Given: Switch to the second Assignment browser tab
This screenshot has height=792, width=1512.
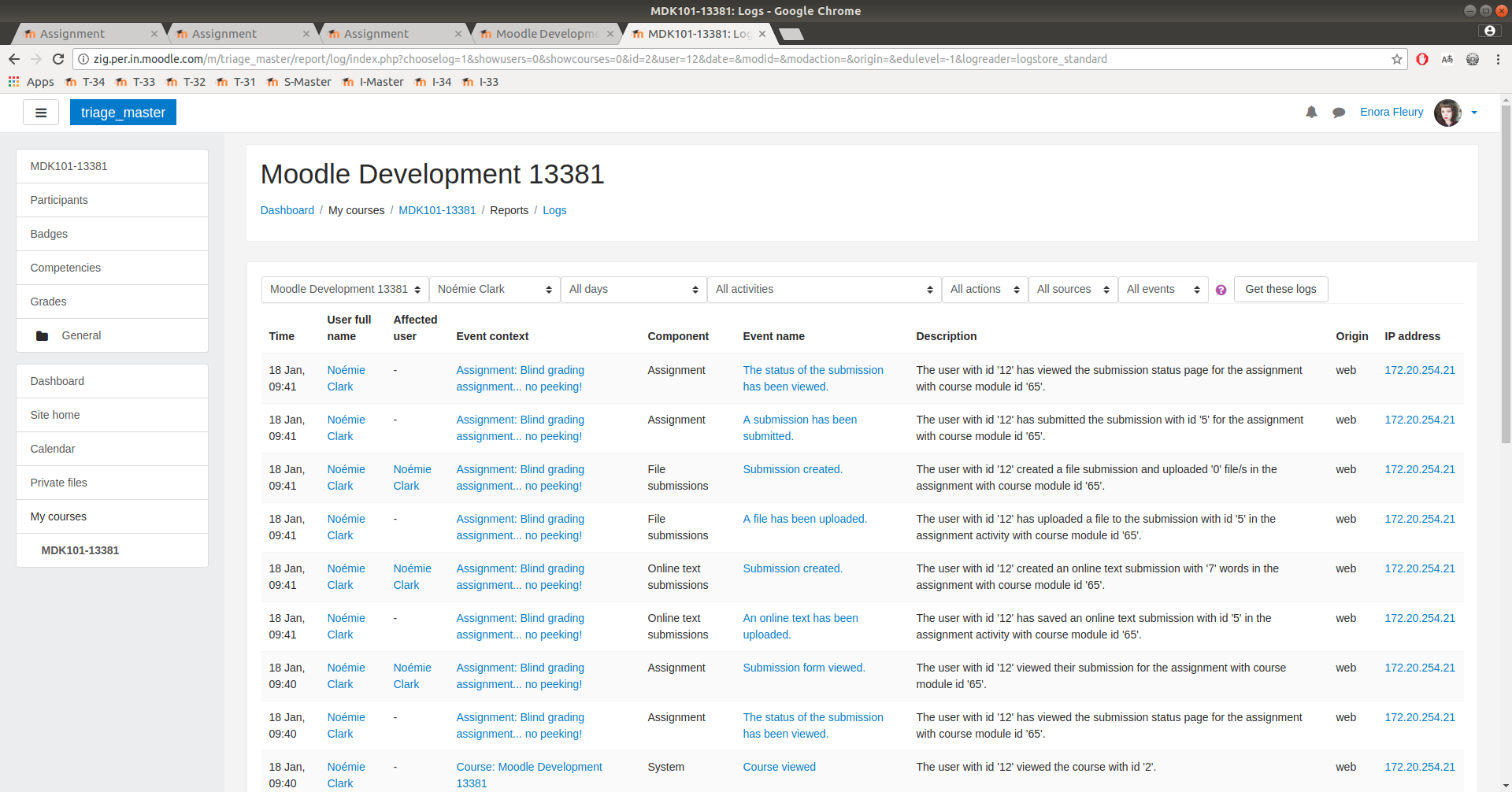Looking at the screenshot, I should pos(239,34).
